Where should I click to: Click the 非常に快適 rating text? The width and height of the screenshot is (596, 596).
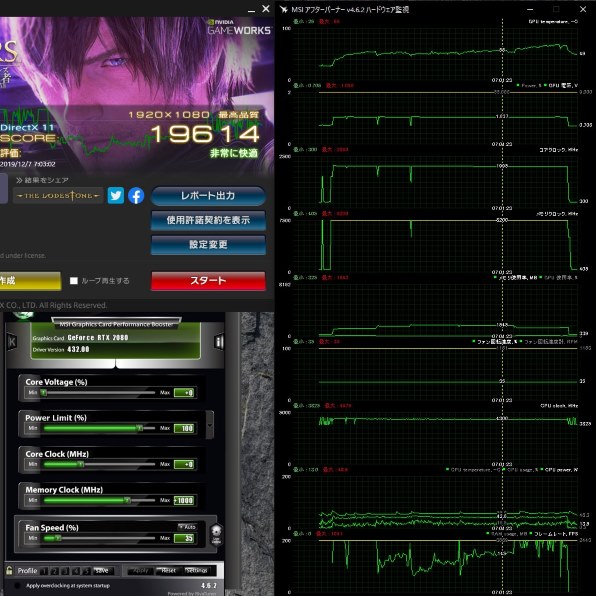point(234,153)
